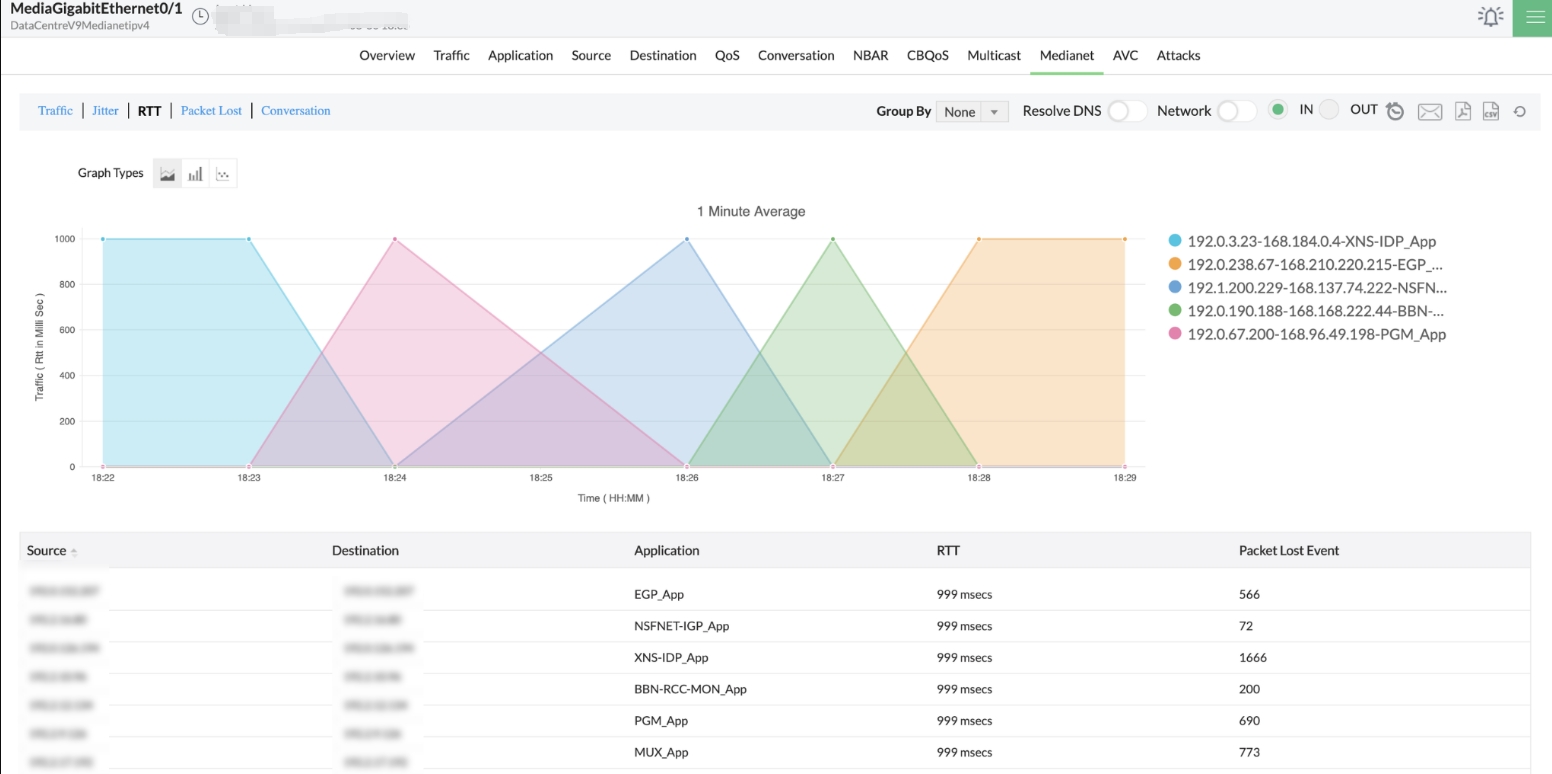Sort the table by Source column
The width and height of the screenshot is (1552, 774).
tap(47, 551)
